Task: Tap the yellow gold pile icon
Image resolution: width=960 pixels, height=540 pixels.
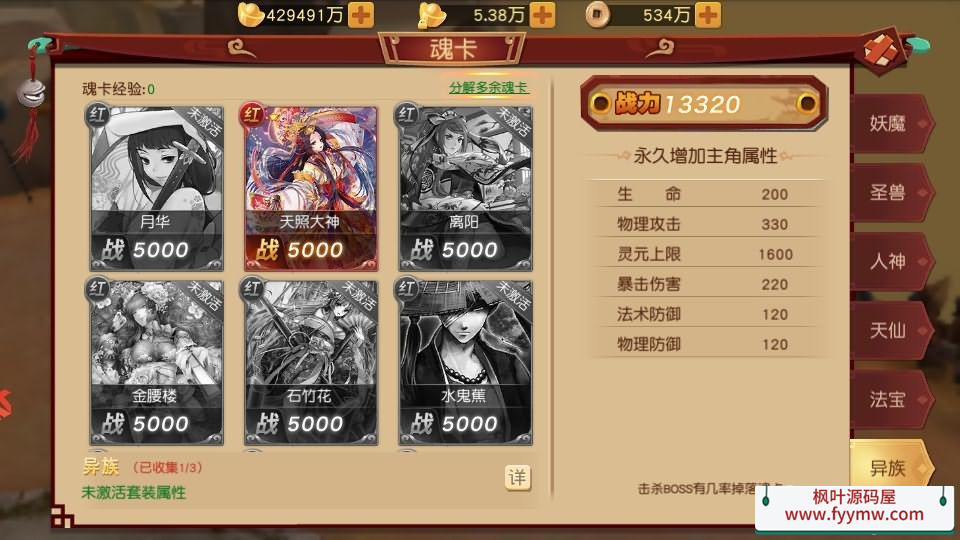Action: click(x=431, y=15)
